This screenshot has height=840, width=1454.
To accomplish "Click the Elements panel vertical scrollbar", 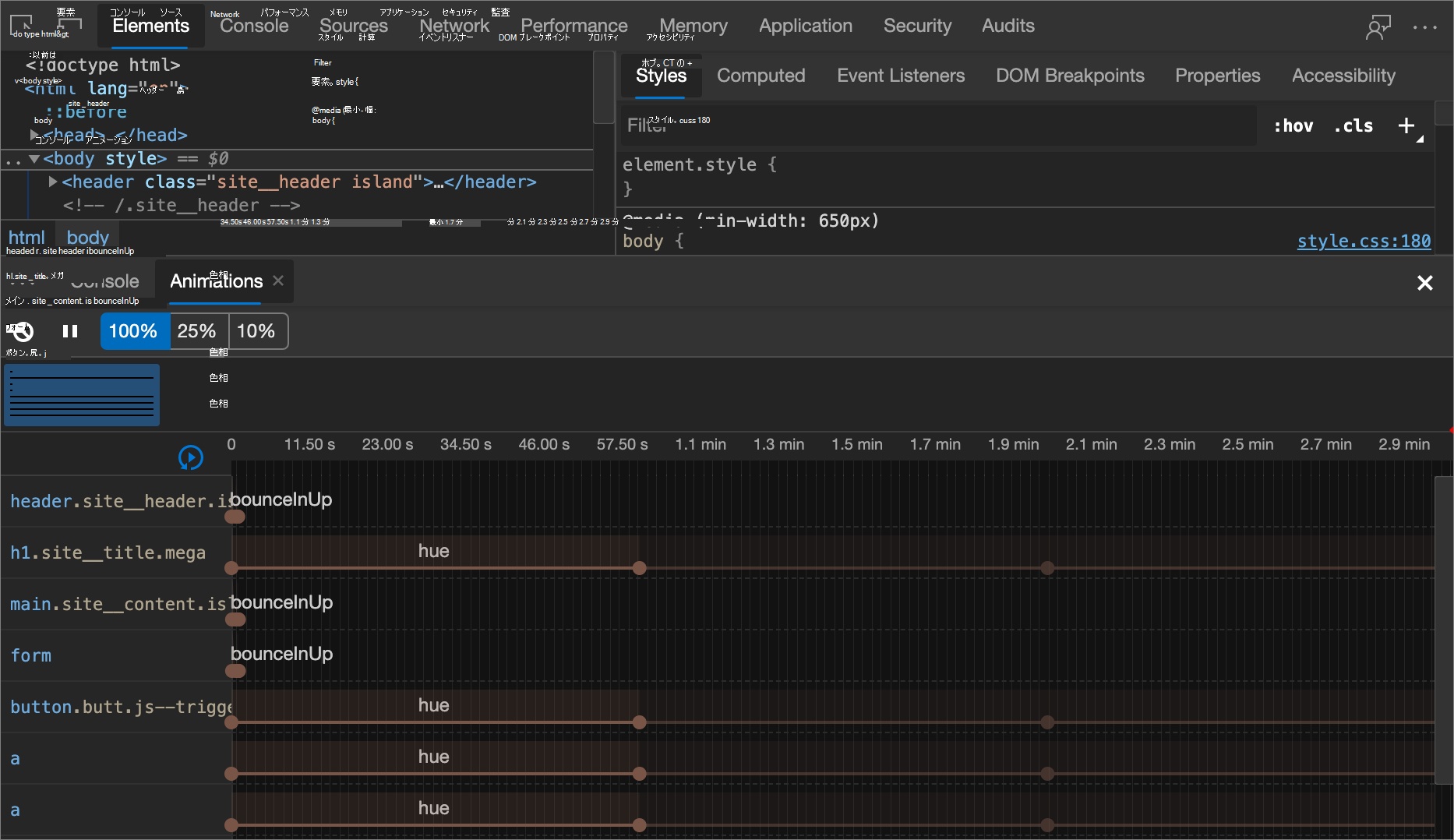I will click(x=603, y=87).
